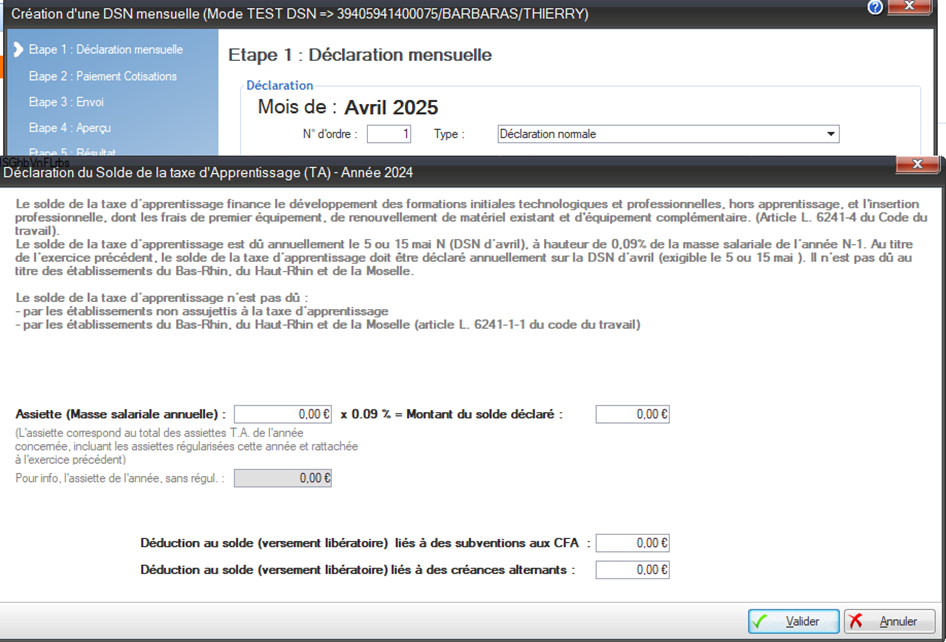Image resolution: width=946 pixels, height=642 pixels.
Task: Go to Etape 3 : Envoi step
Action: pos(66,102)
